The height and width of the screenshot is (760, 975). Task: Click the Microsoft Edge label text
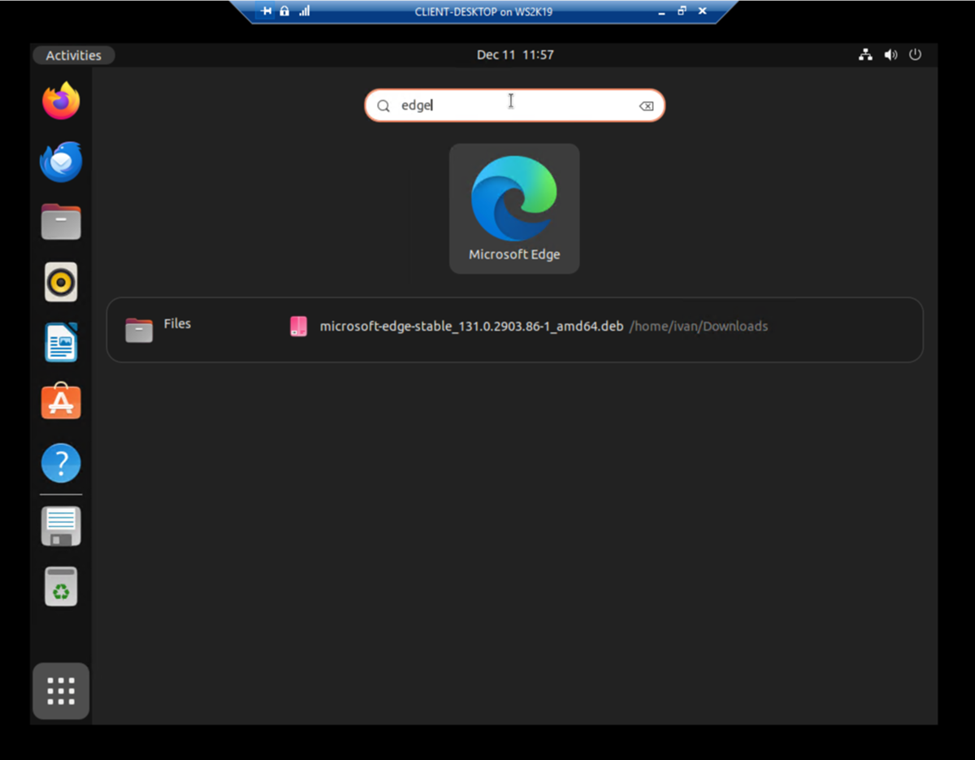[x=514, y=254]
